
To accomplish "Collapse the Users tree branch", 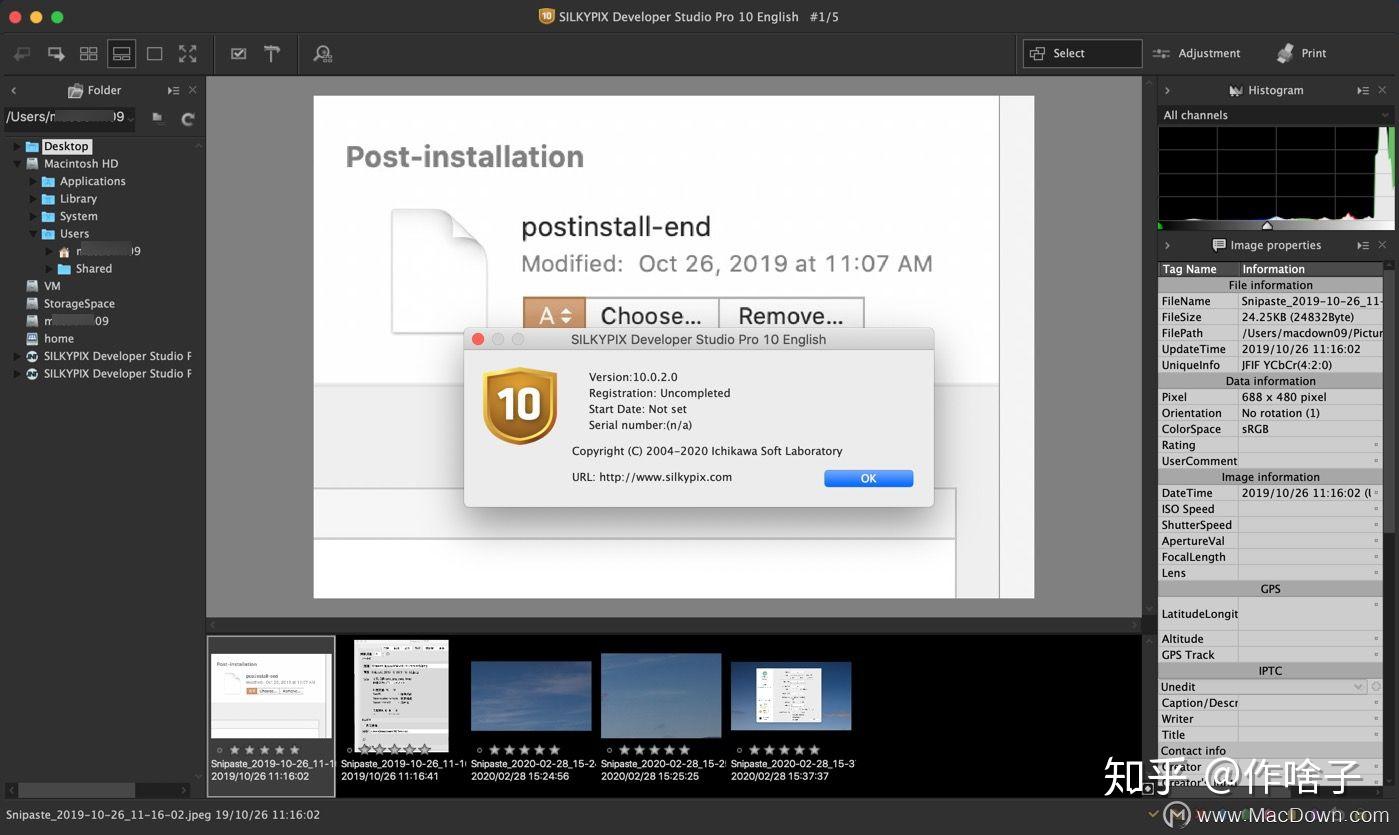I will pos(34,233).
